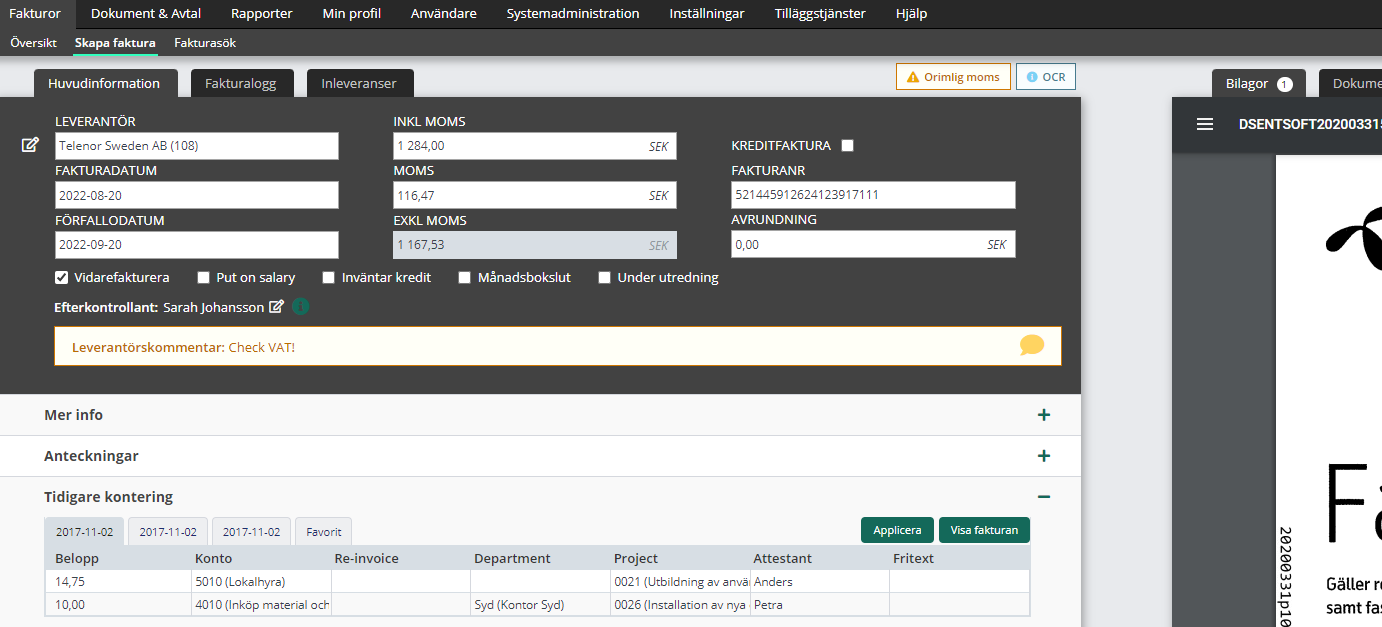Open the hamburger menu in document viewer

point(1205,124)
